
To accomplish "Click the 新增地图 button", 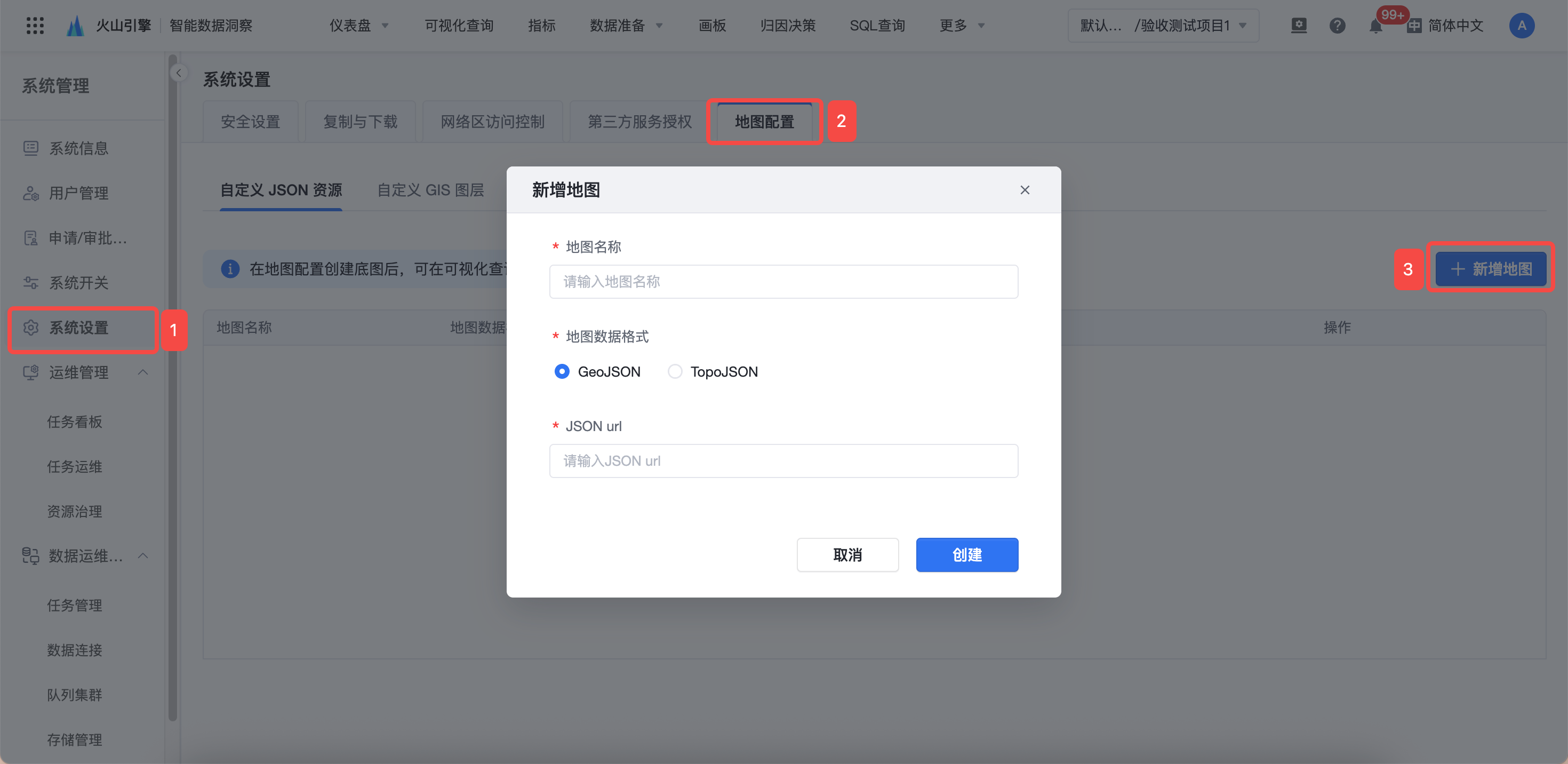I will tap(1491, 269).
